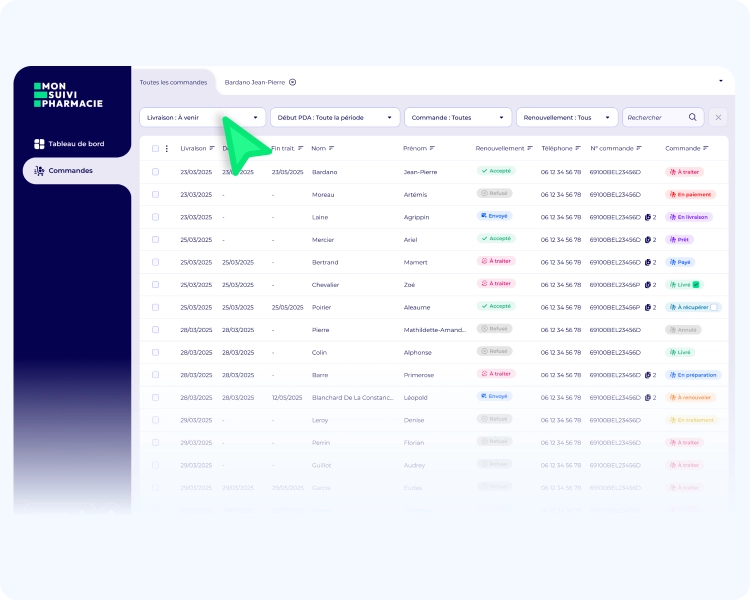750x600 pixels.
Task: Open the Livraison : À venir dropdown
Action: click(x=203, y=117)
